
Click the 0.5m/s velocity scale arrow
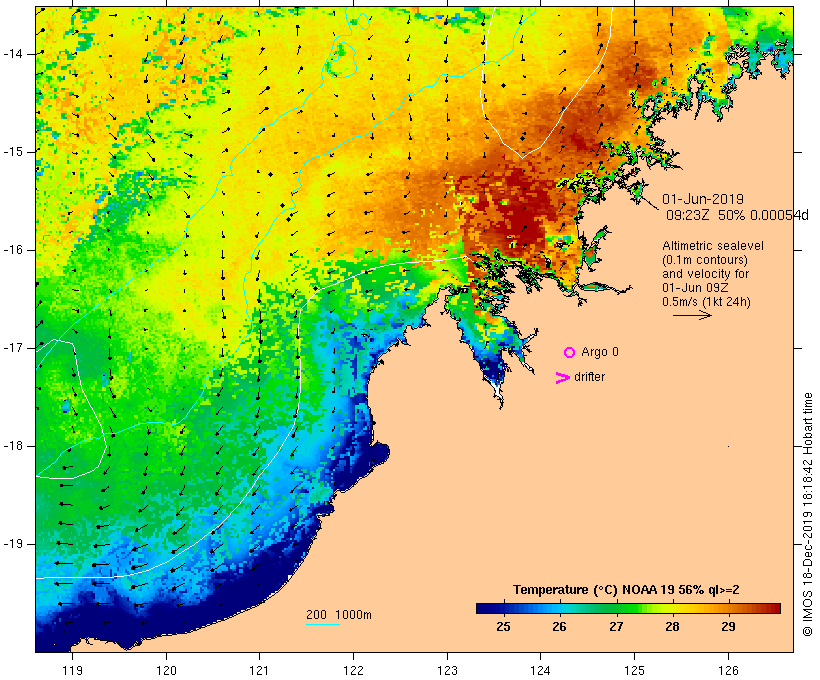692,315
